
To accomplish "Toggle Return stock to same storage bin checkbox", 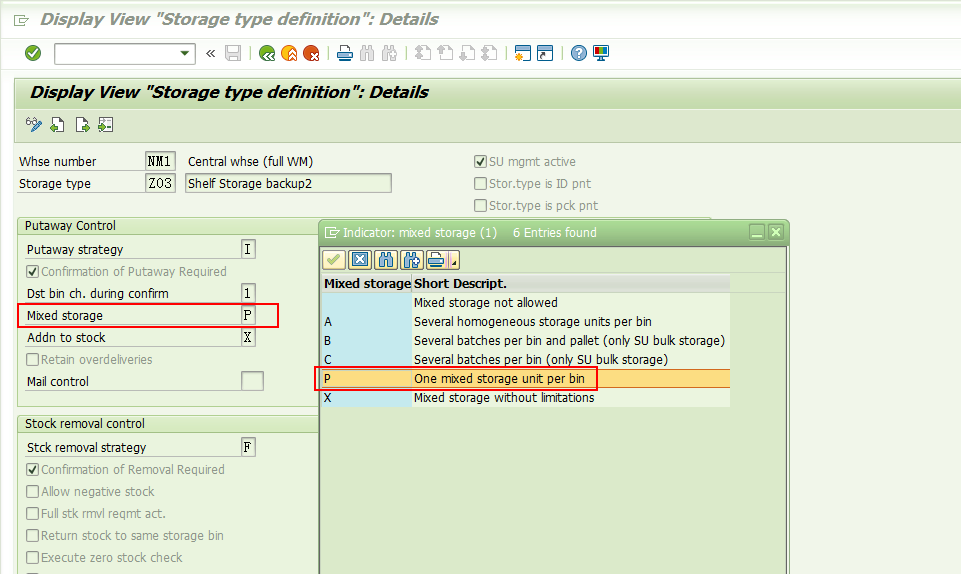I will [32, 536].
